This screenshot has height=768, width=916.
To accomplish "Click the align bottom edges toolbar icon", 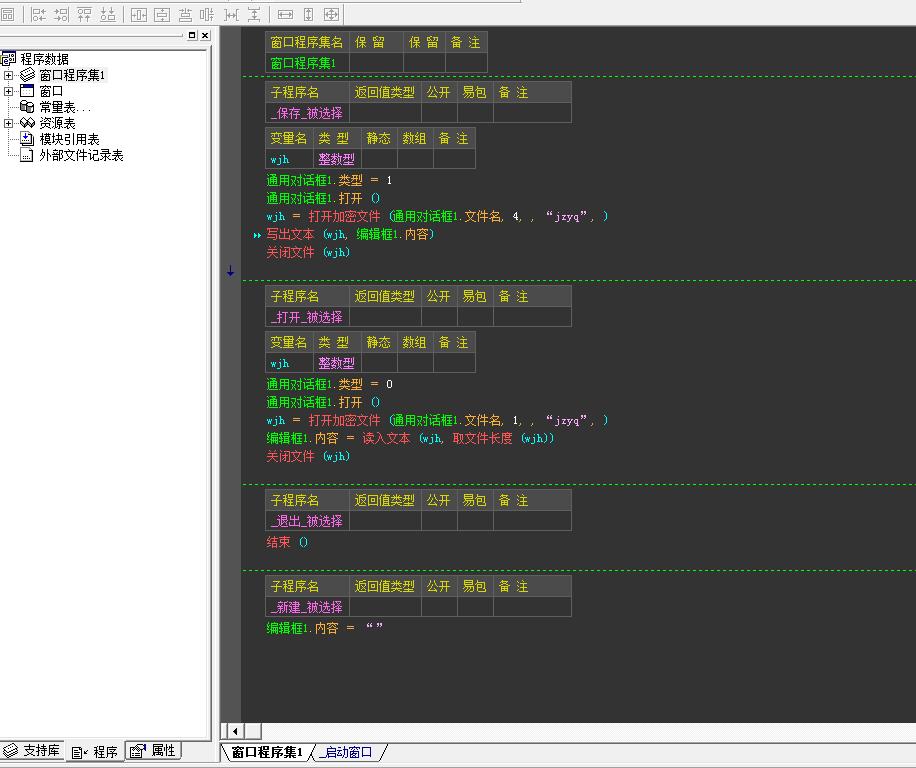I will [x=107, y=14].
